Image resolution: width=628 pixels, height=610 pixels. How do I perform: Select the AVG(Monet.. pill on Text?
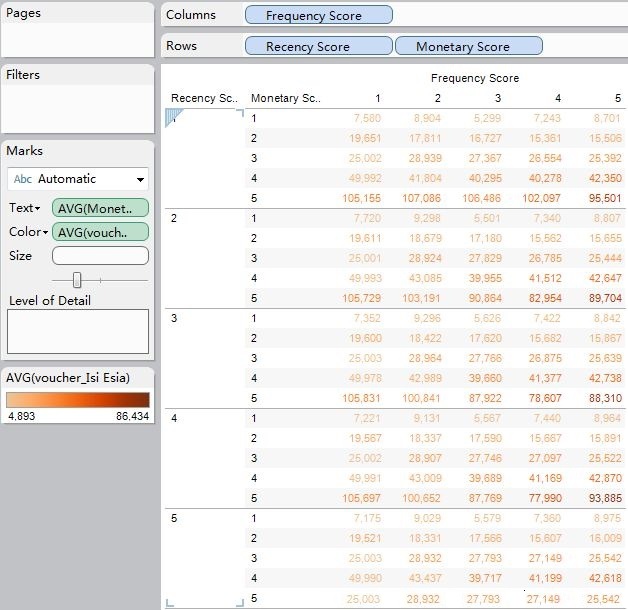coord(100,208)
